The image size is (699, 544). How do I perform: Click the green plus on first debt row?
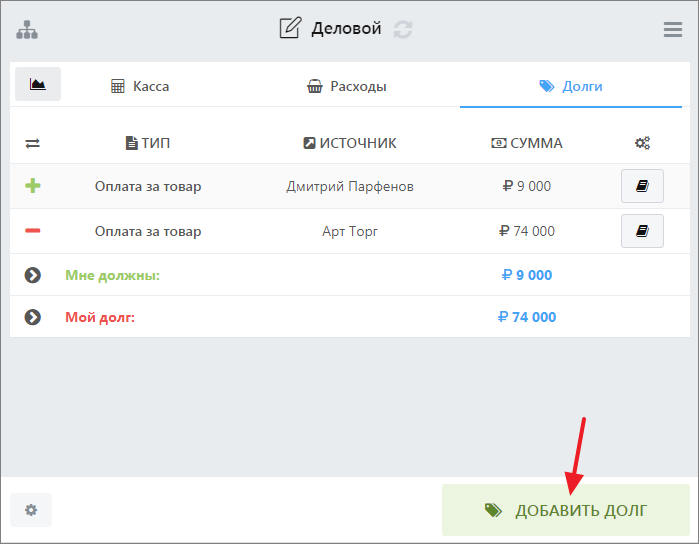(32, 186)
